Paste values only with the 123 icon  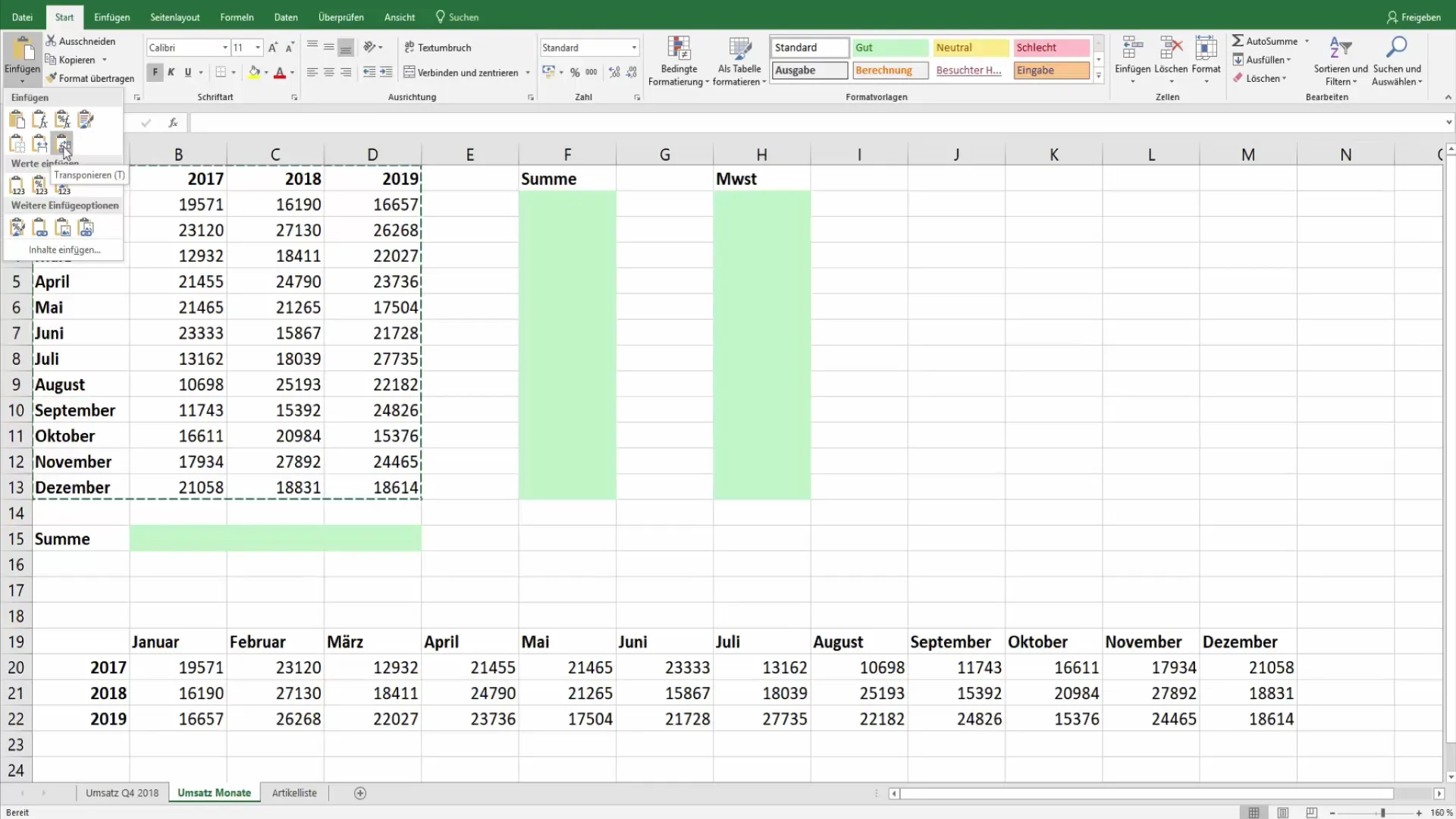[17, 185]
